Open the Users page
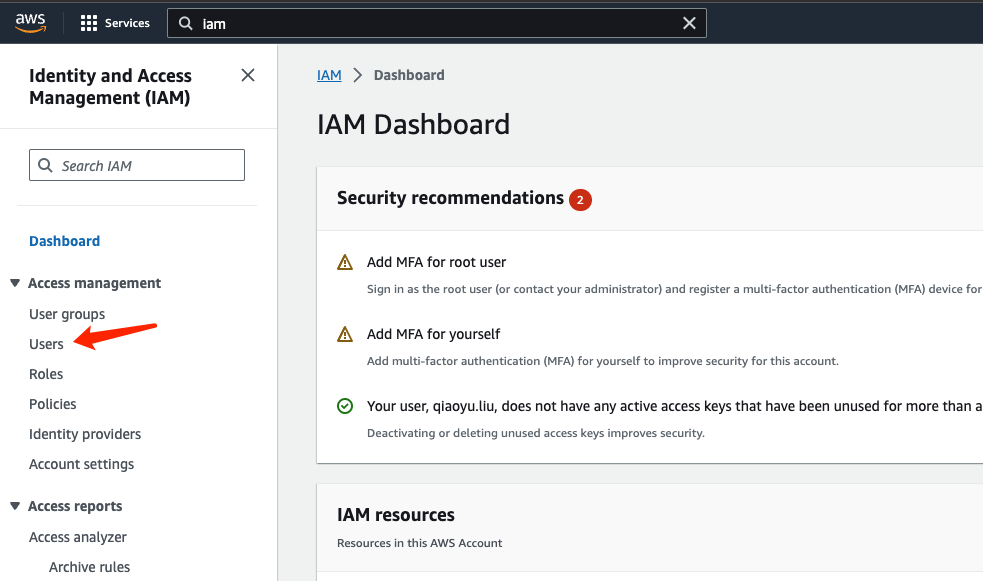 [46, 344]
